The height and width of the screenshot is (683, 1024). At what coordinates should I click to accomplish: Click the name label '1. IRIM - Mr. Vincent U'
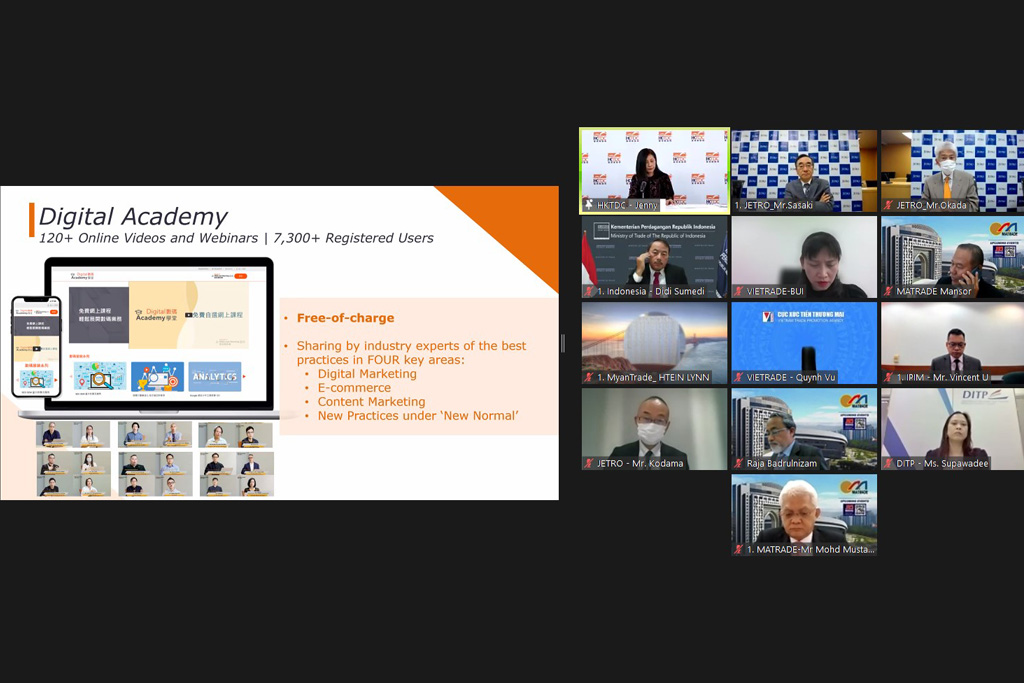(942, 377)
